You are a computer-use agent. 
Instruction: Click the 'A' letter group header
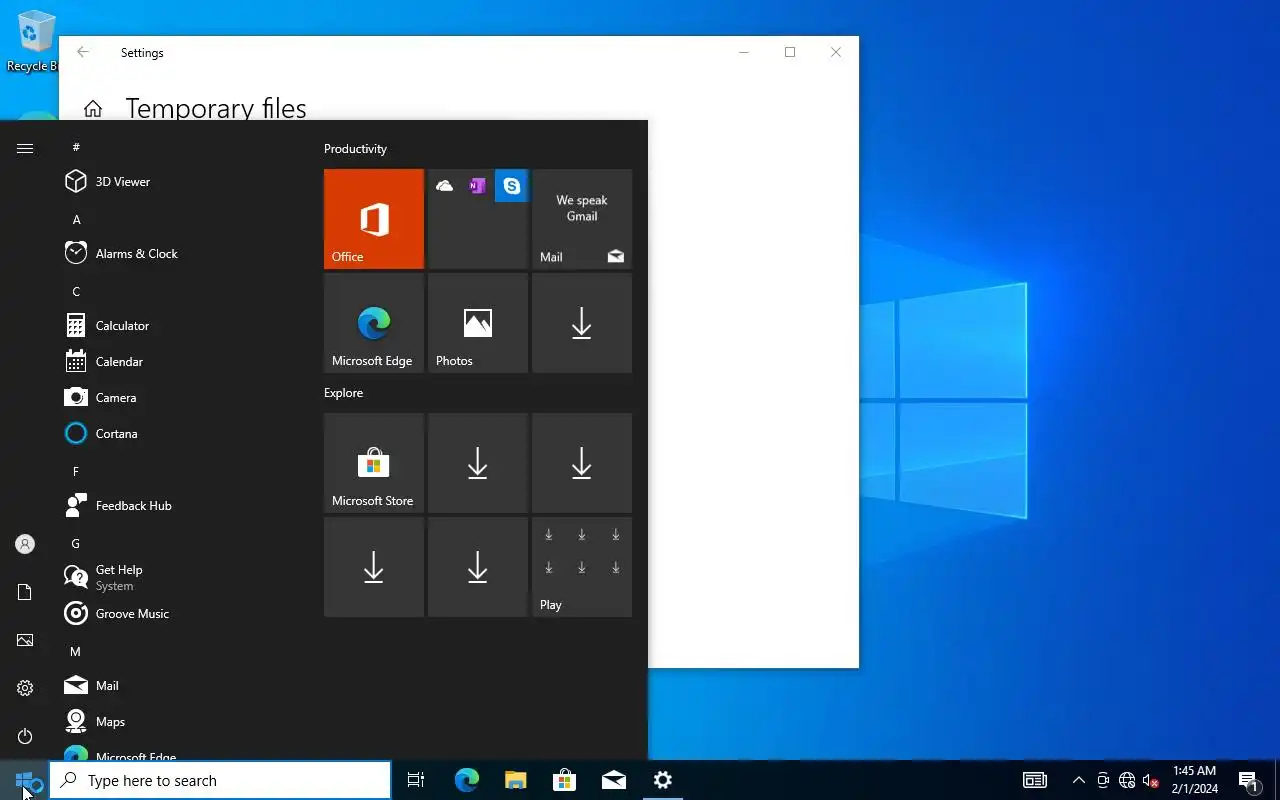[76, 219]
